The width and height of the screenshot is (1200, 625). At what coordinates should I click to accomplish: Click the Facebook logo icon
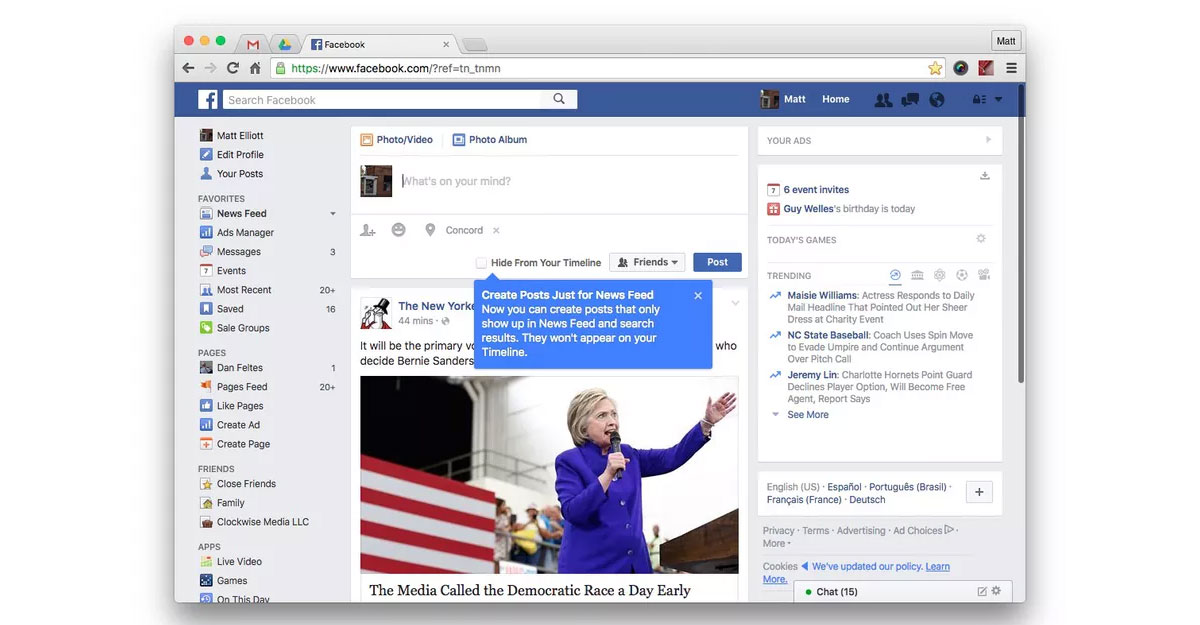click(x=208, y=99)
